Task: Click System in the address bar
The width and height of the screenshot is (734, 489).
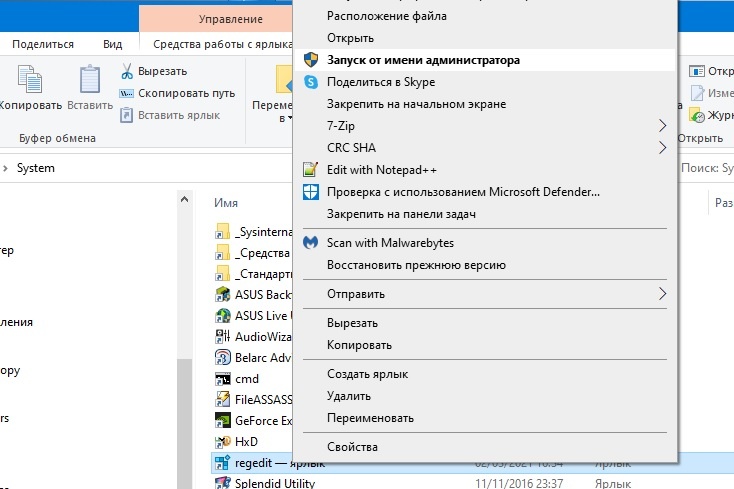Action: [36, 168]
